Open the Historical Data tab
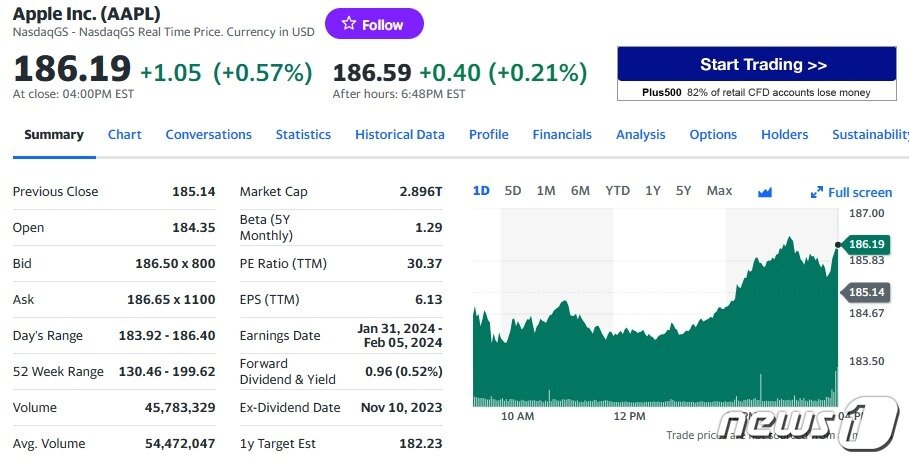Screen dimensions: 909x463 tap(400, 134)
